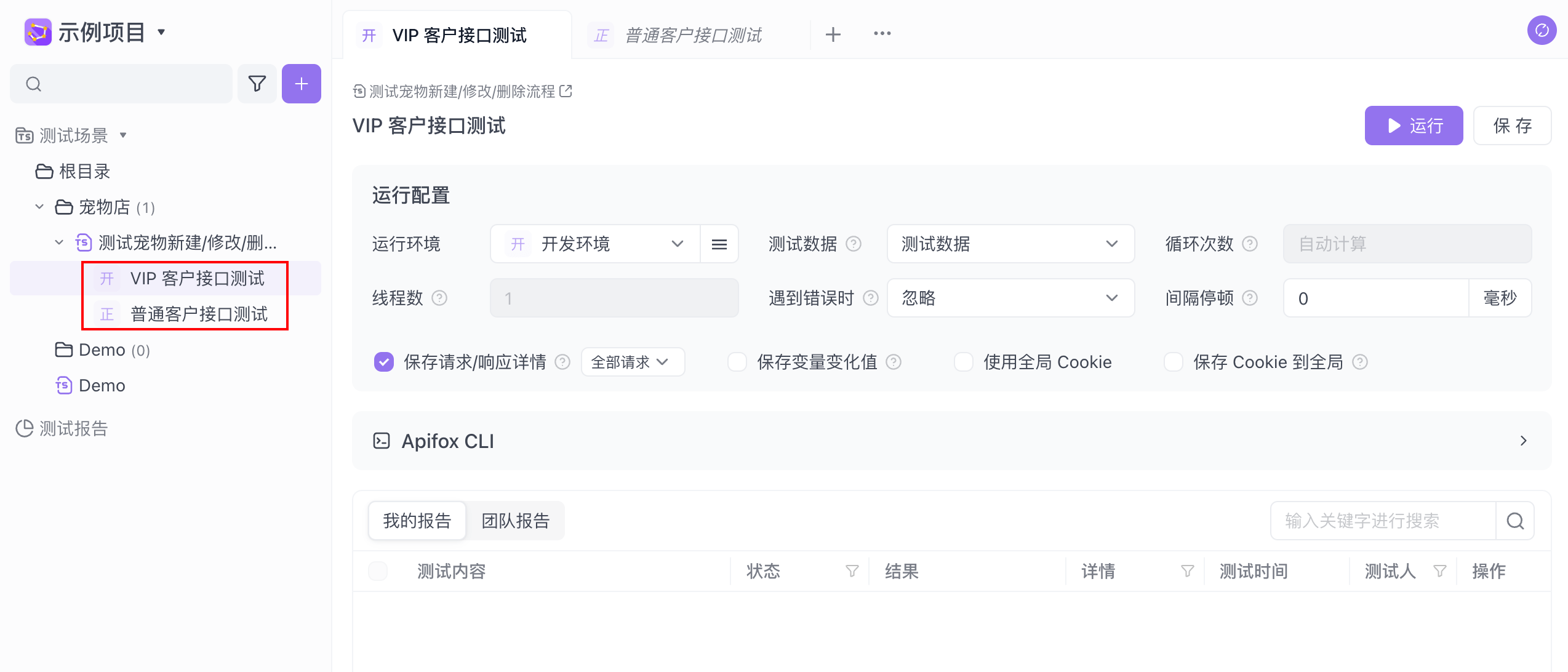Screen dimensions: 1568x672
Task: Click the filter funnel icon in sidebar
Action: tap(257, 84)
